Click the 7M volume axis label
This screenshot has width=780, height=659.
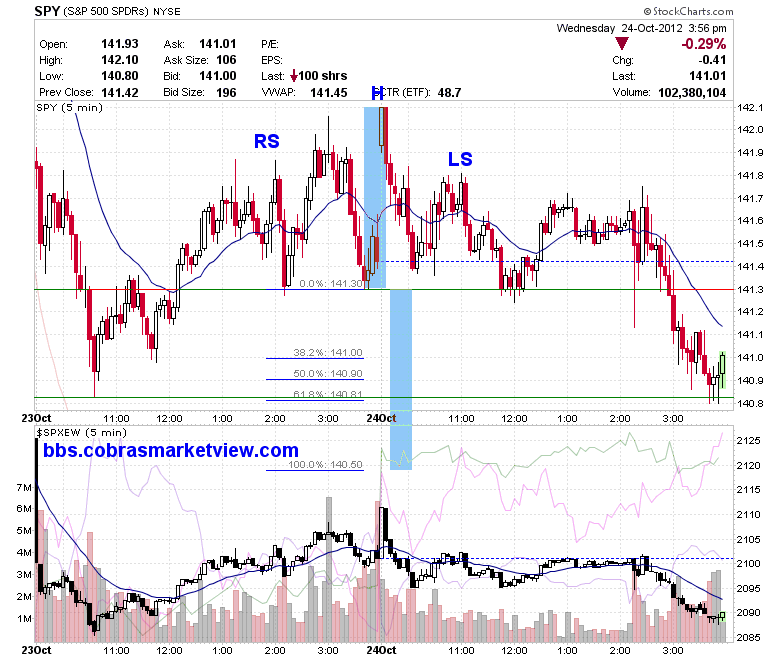point(24,487)
